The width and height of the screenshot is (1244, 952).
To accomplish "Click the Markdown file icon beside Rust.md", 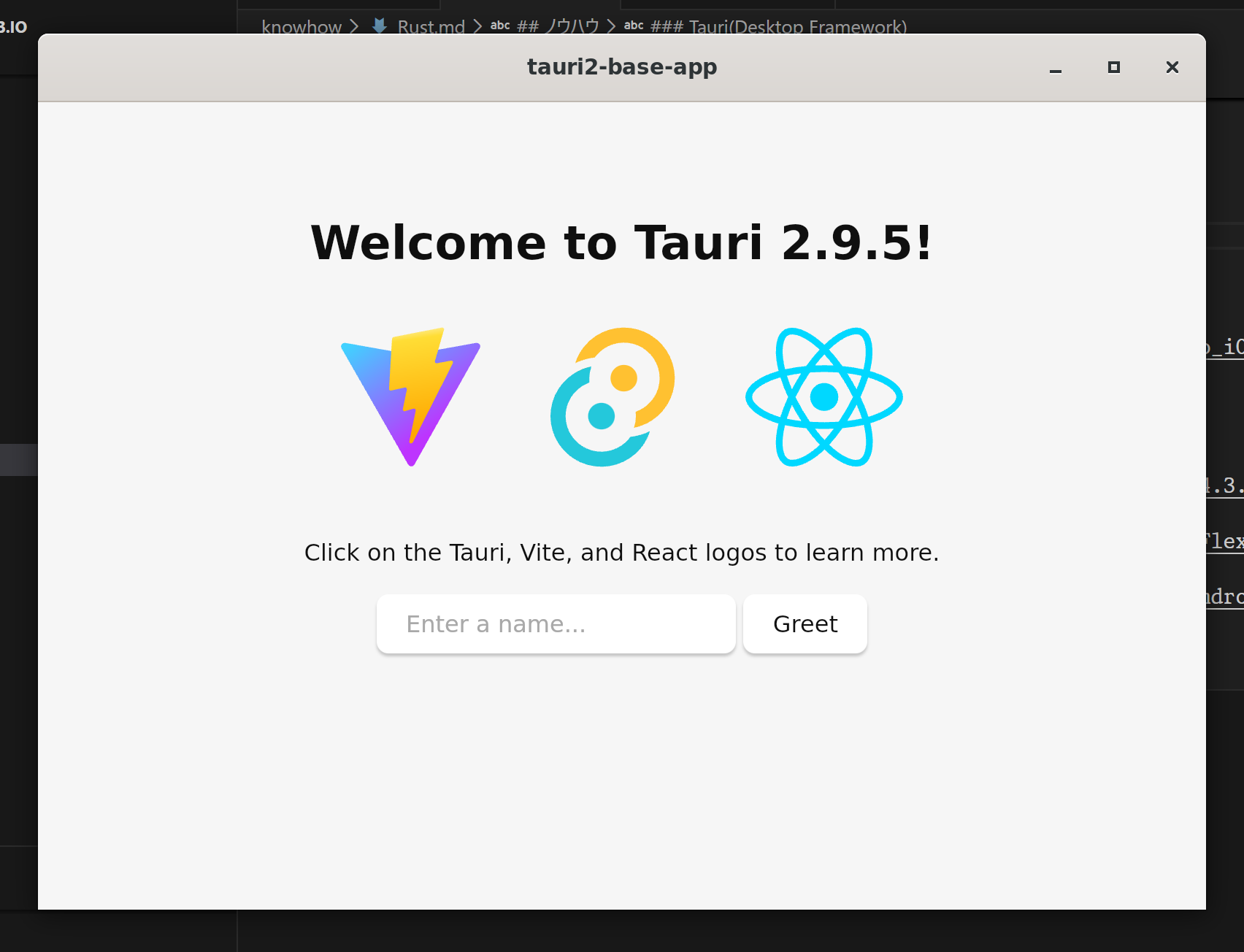I will click(380, 26).
